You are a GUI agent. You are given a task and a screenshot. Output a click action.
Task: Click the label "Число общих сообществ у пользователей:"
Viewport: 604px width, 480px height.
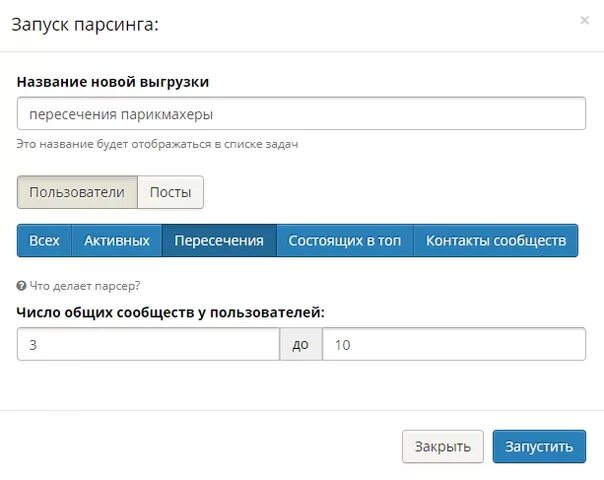pos(170,312)
